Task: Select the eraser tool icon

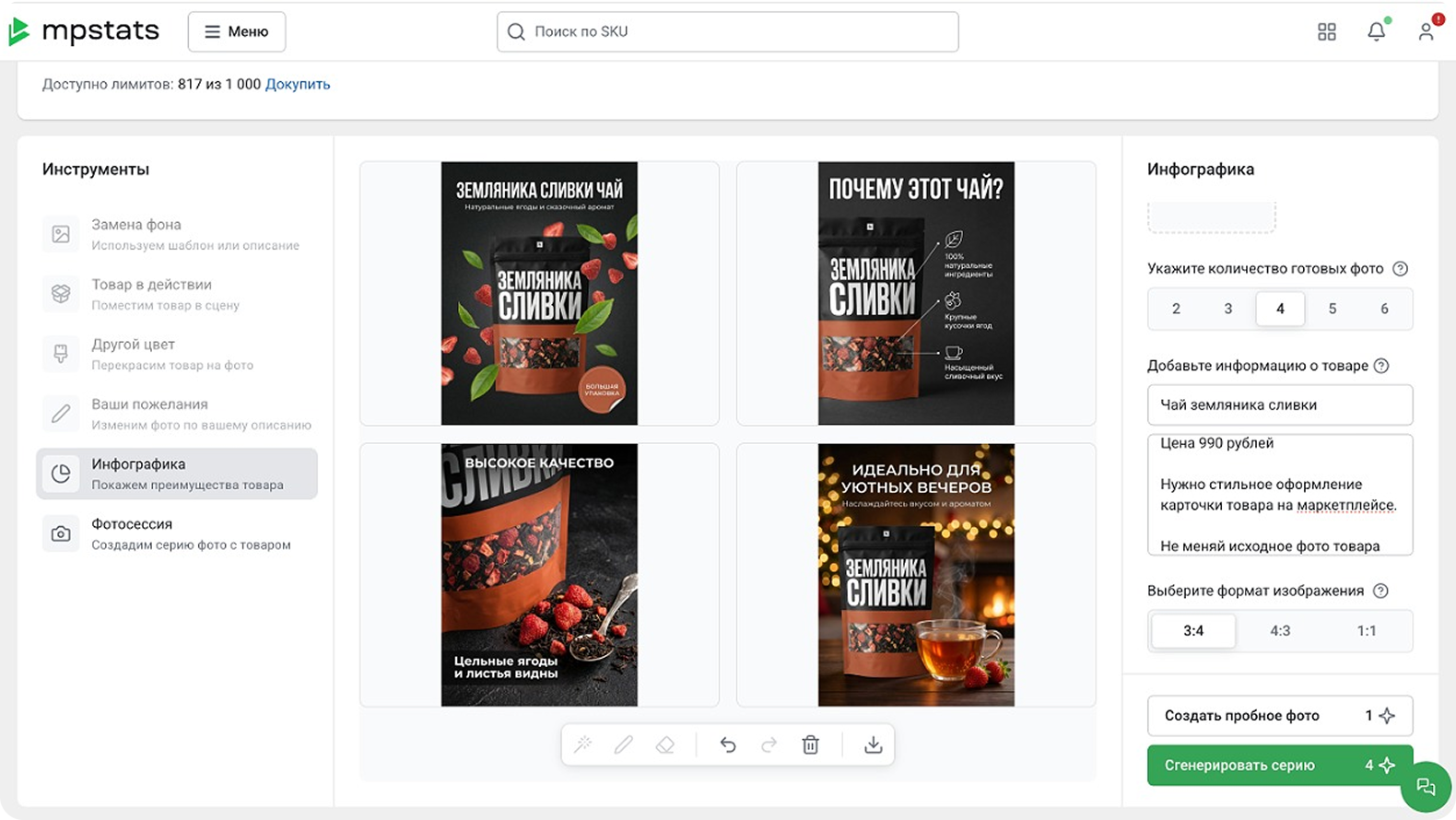Action: [x=664, y=745]
